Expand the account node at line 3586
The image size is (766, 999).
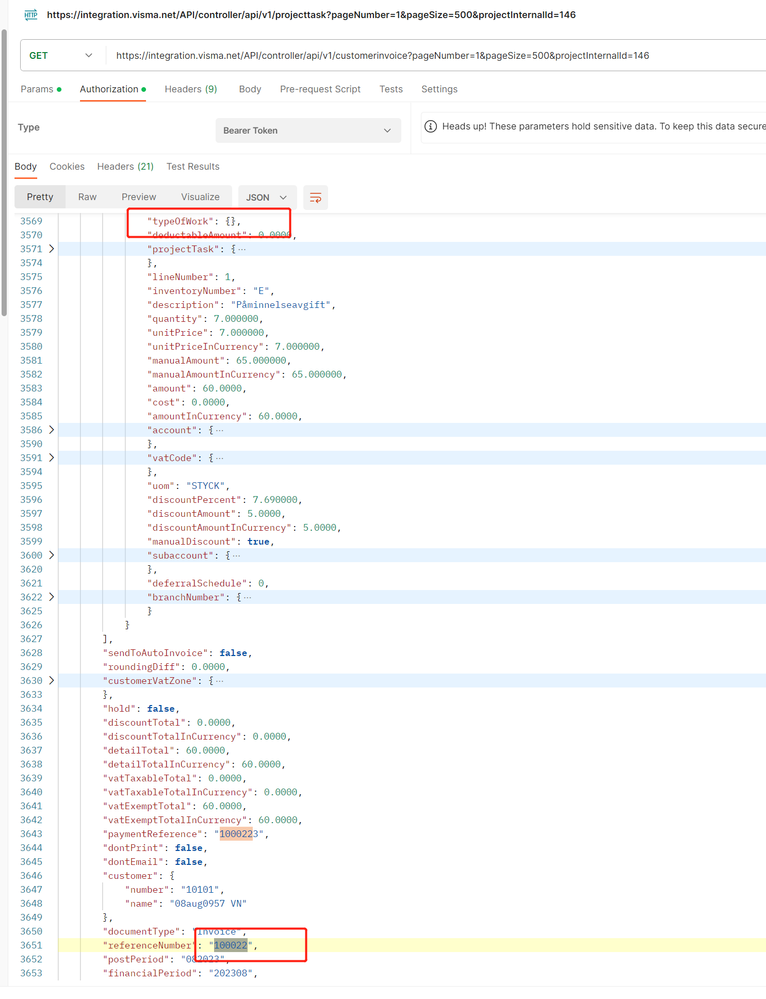pos(52,430)
